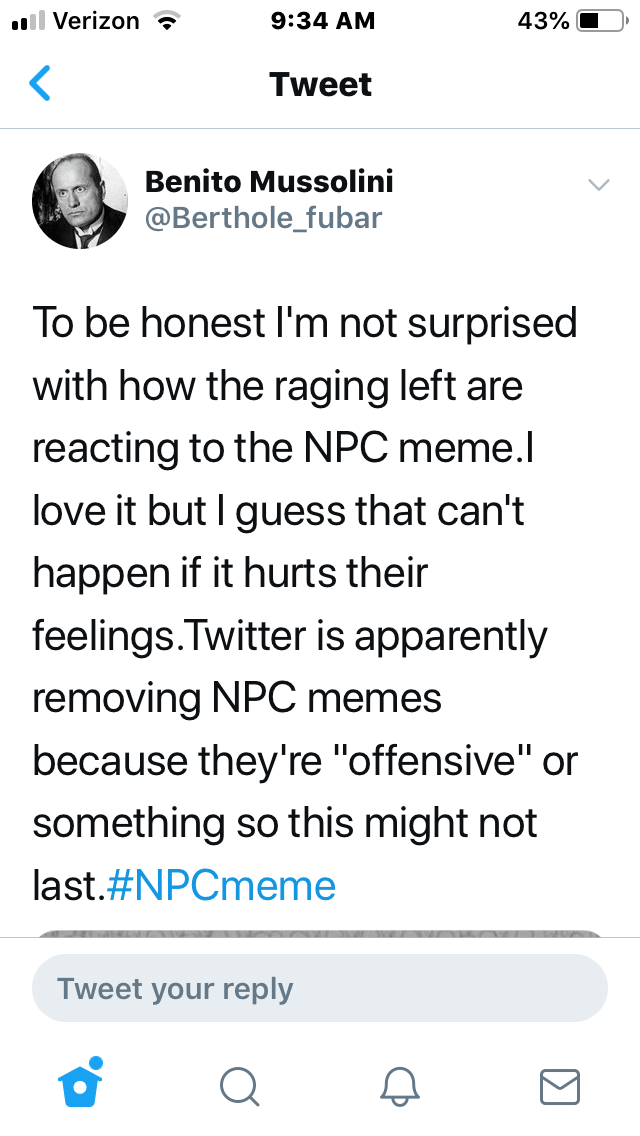Open the author's profile picture
Viewport: 640px width, 1136px height.
[81, 200]
